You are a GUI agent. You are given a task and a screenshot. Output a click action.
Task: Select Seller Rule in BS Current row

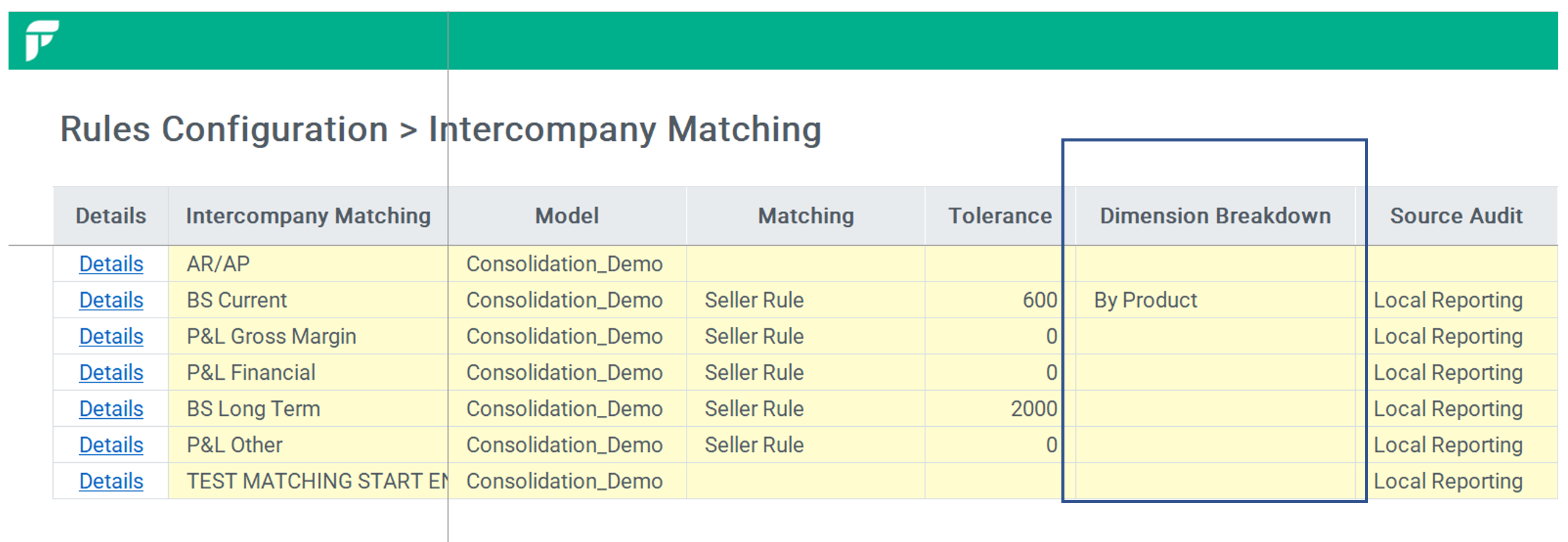[805, 300]
